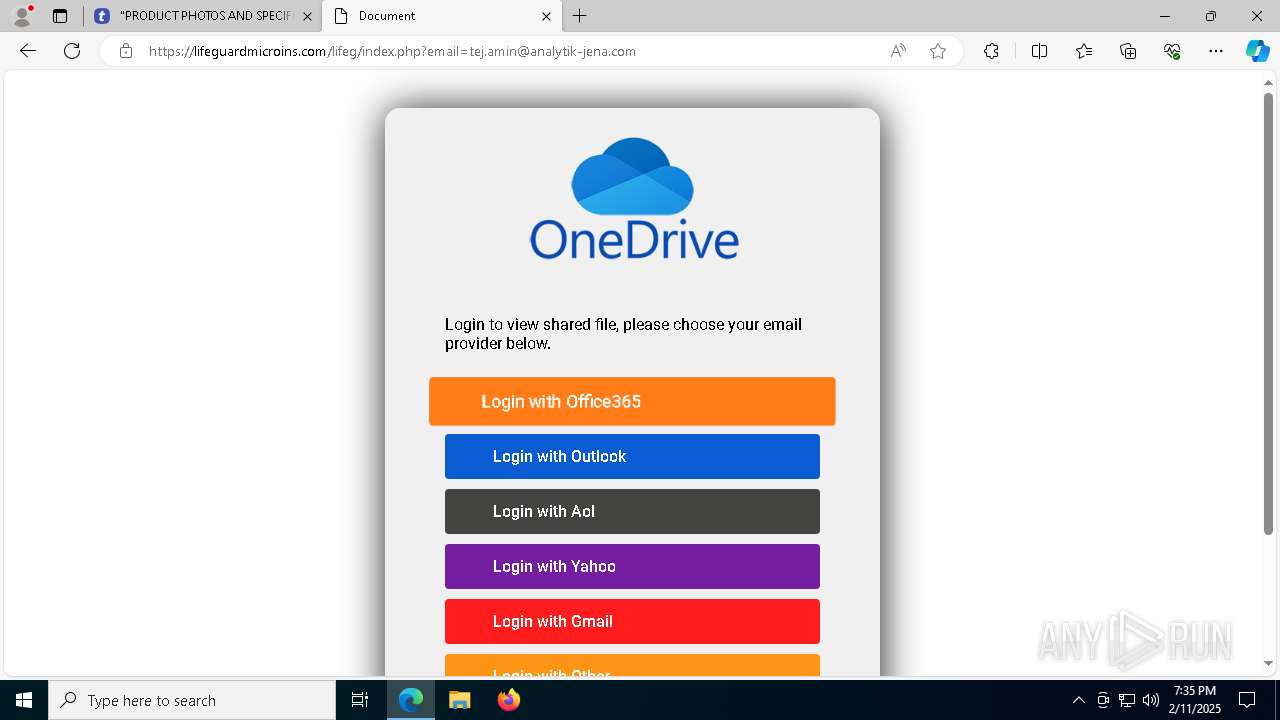
Task: Open the browser profile avatar
Action: click(22, 16)
